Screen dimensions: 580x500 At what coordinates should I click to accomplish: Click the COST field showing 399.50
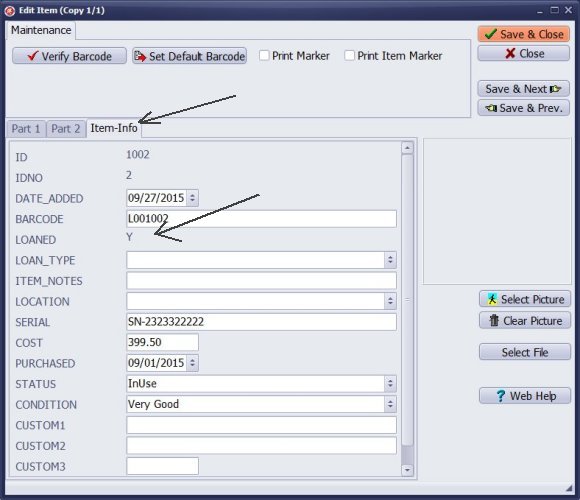click(x=162, y=342)
